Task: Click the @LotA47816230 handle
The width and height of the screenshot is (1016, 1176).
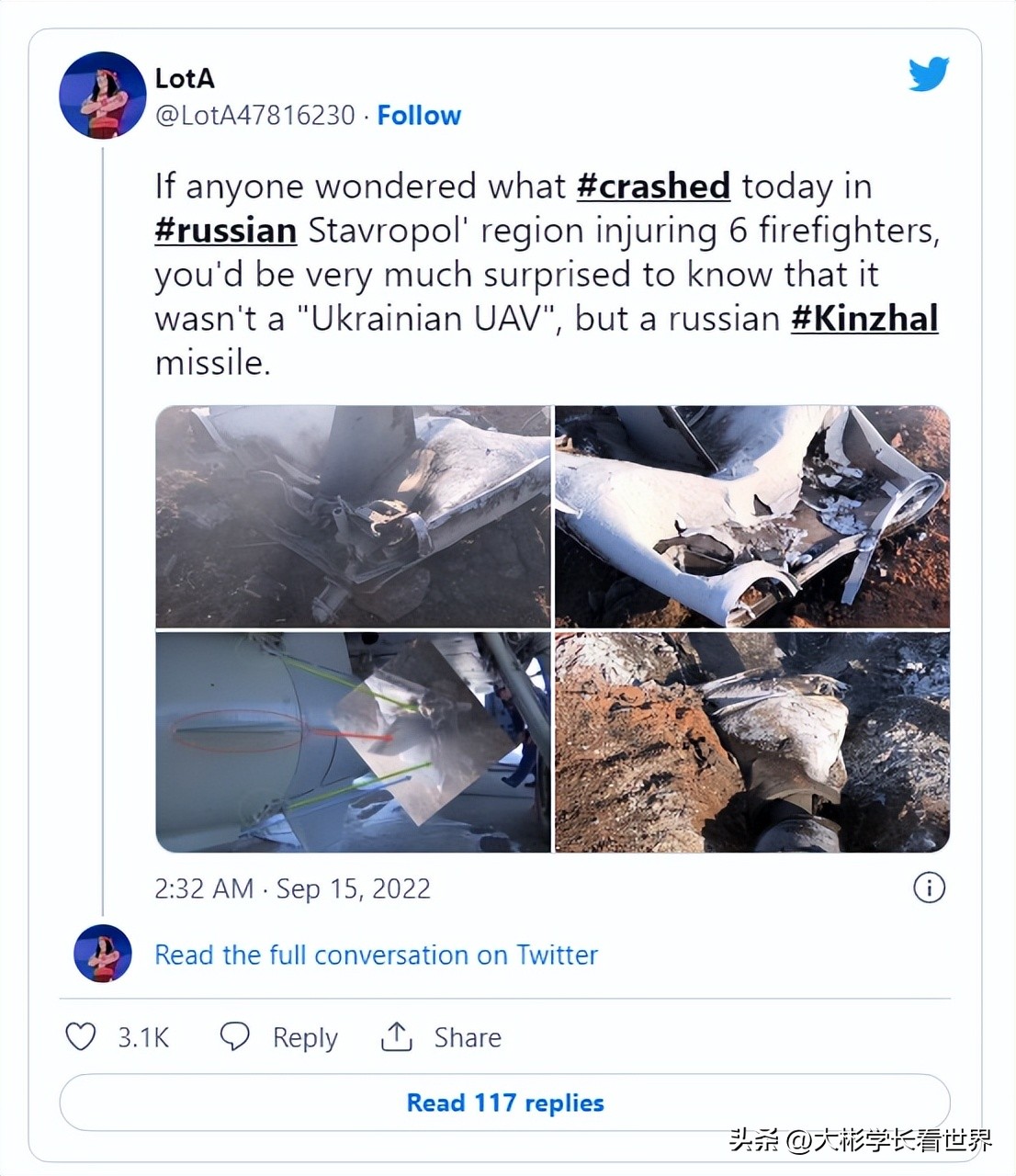Action: pyautogui.click(x=254, y=116)
